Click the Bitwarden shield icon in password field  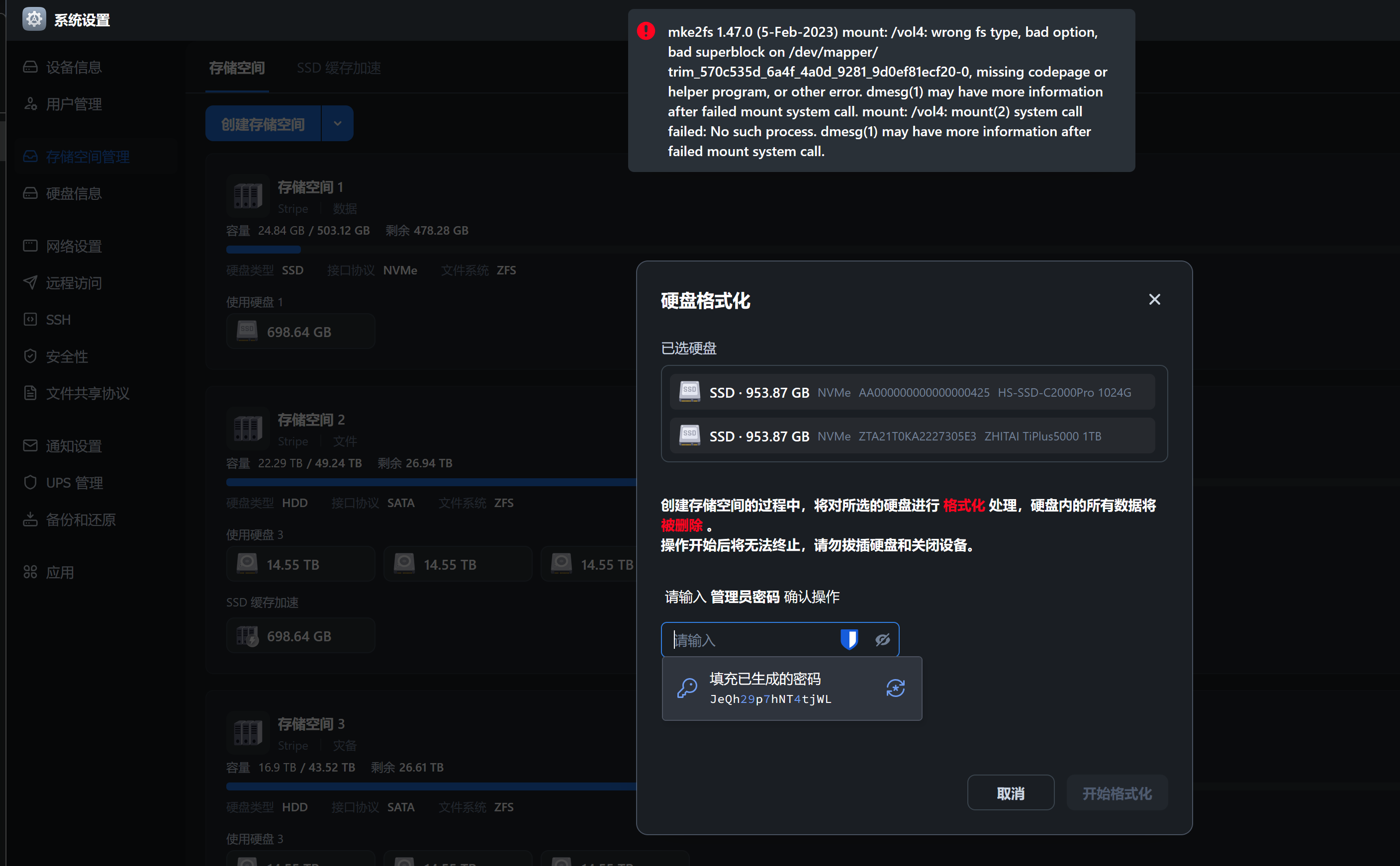[x=848, y=639]
